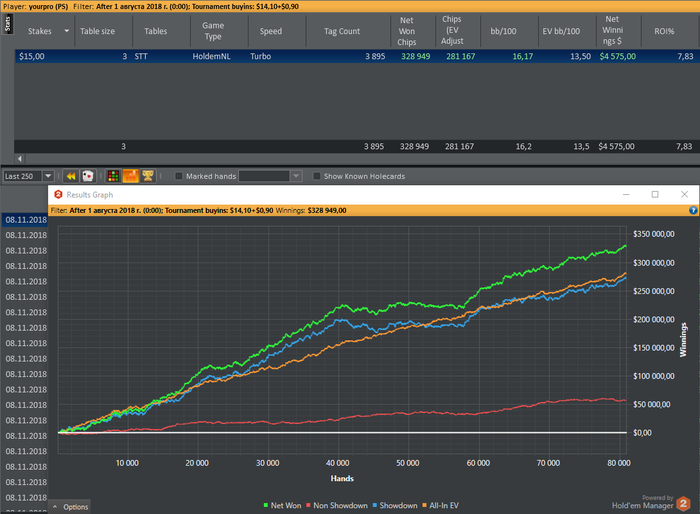
Task: Click the blue help icon in graph window
Action: 693,211
